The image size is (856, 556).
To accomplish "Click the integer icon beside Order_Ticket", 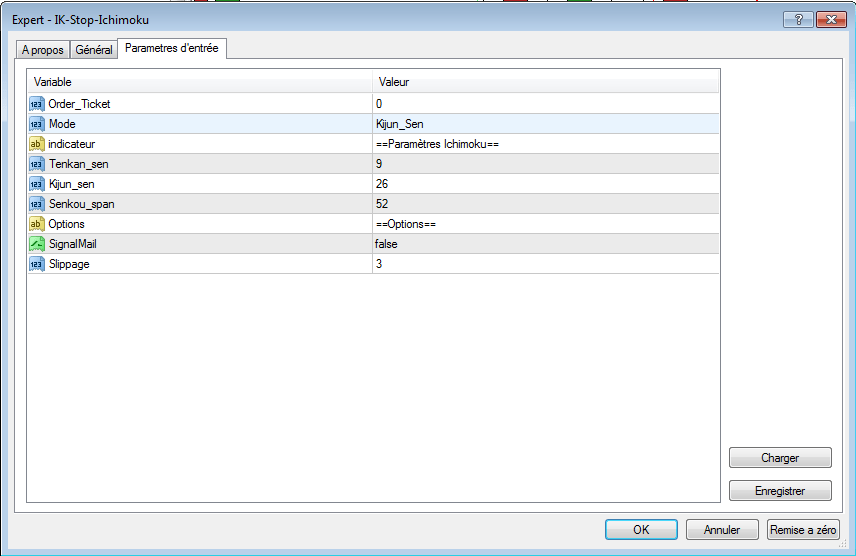I will pyautogui.click(x=37, y=104).
